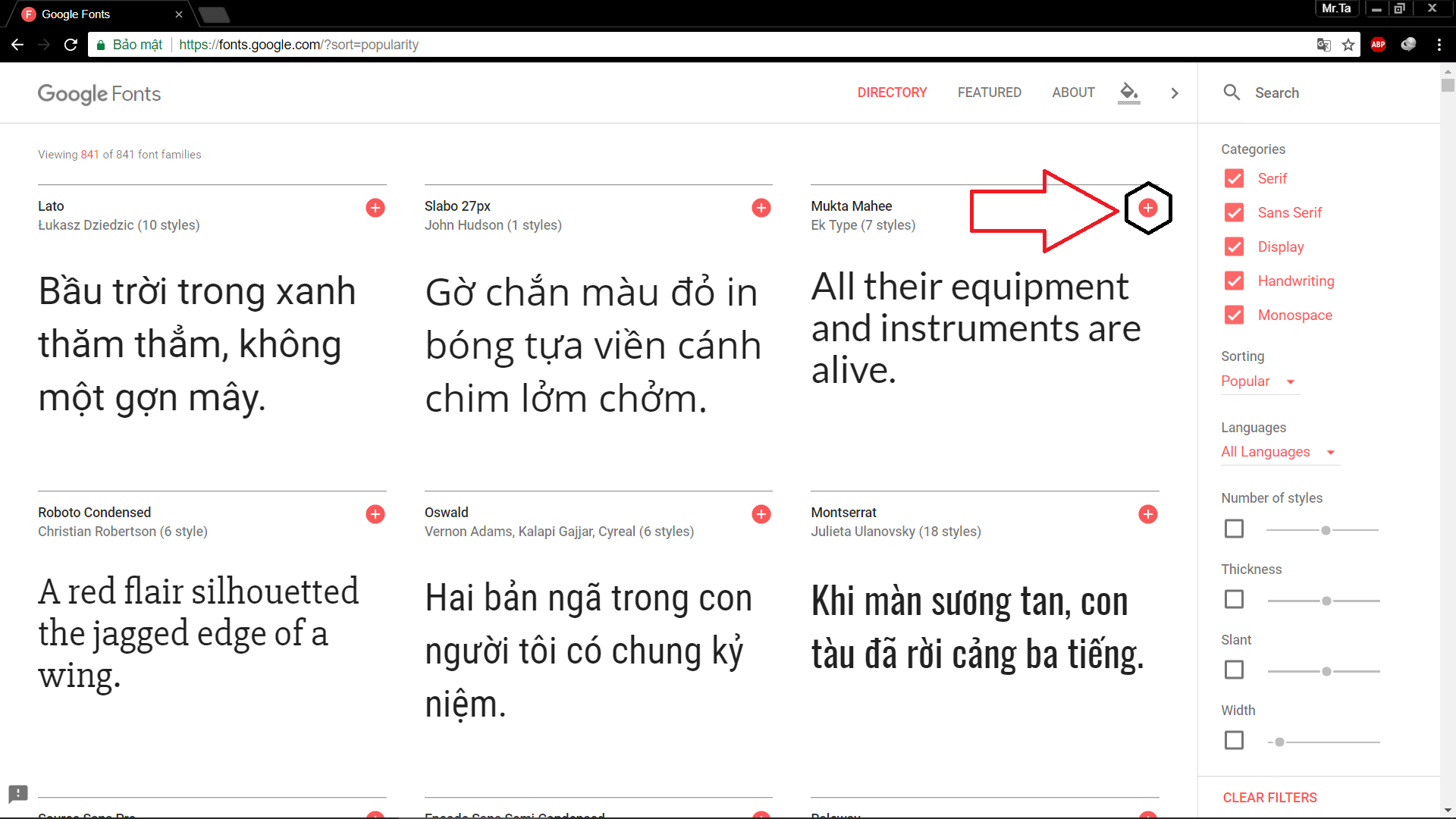Image resolution: width=1456 pixels, height=819 pixels.
Task: Open the Roboto Condensed font name link
Action: [x=94, y=512]
